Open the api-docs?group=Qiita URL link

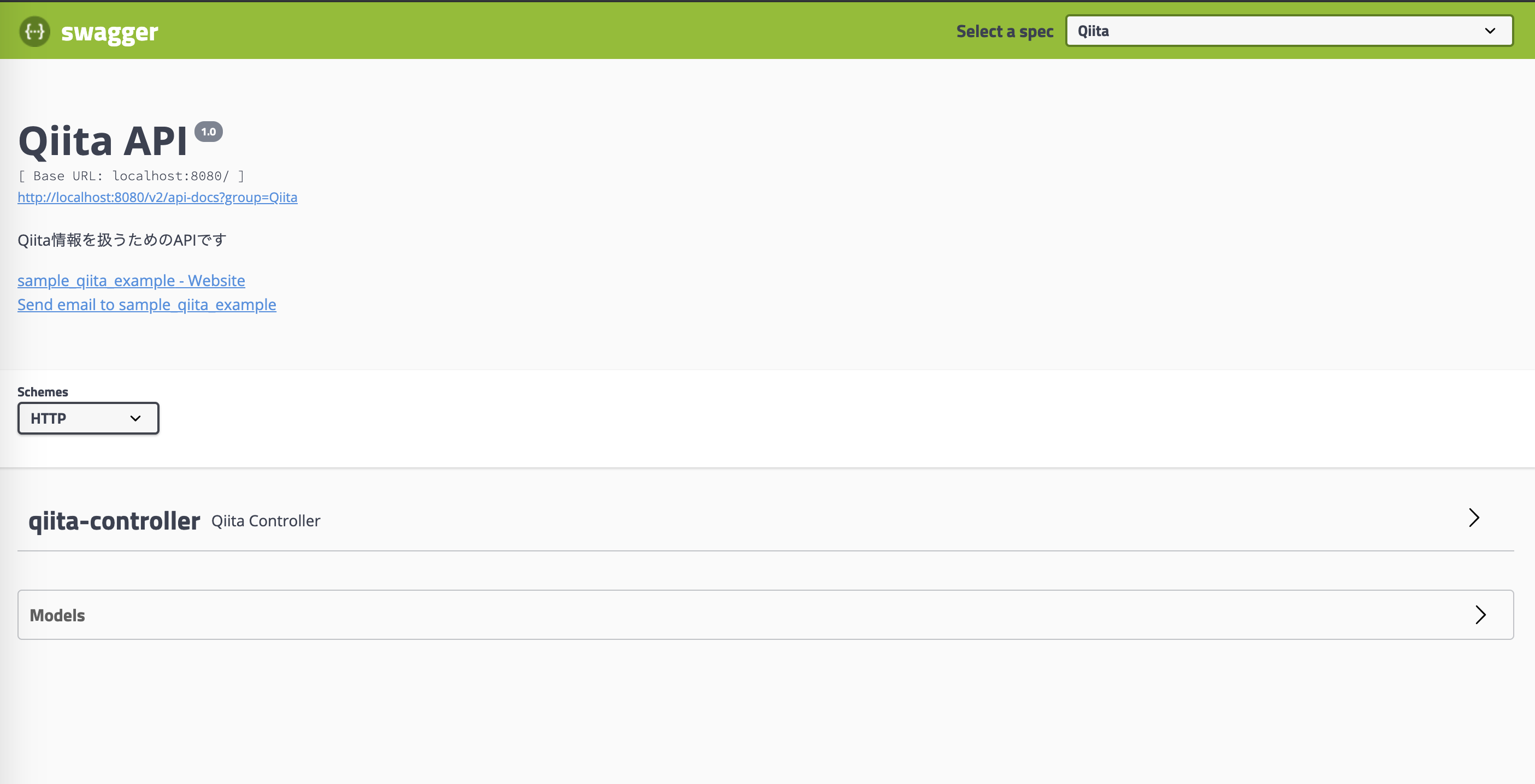point(157,197)
